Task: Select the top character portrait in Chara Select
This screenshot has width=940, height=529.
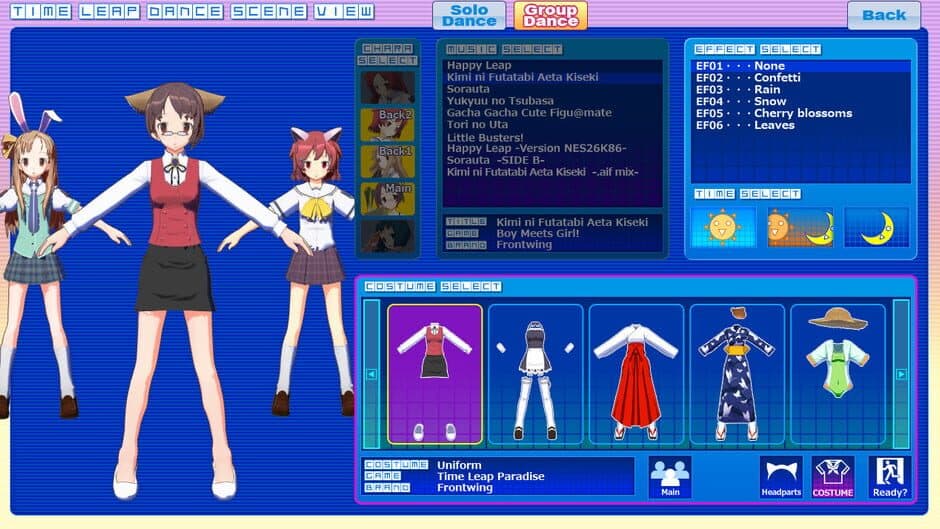Action: click(x=388, y=88)
